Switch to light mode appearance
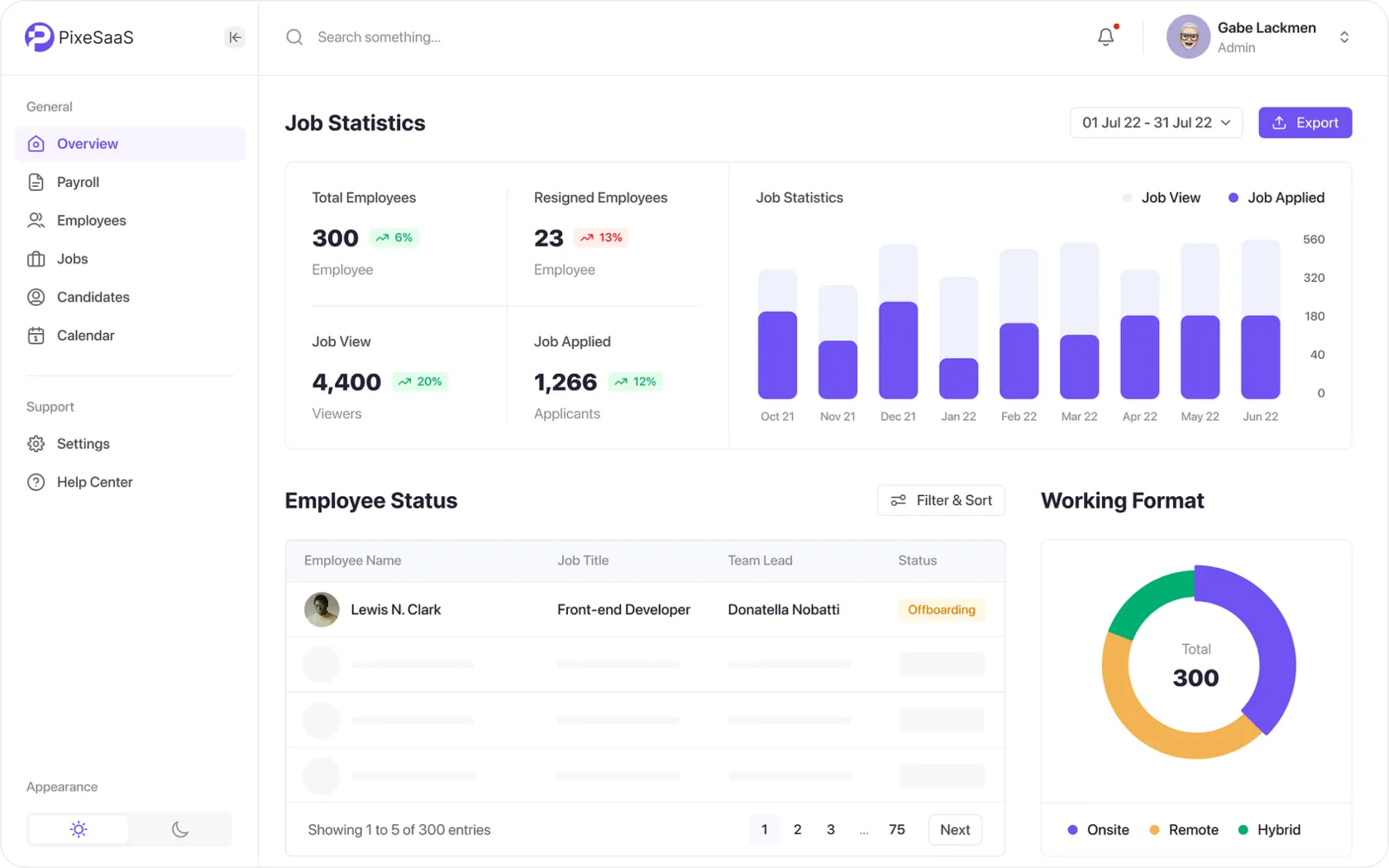Viewport: 1389px width, 868px height. tap(79, 829)
